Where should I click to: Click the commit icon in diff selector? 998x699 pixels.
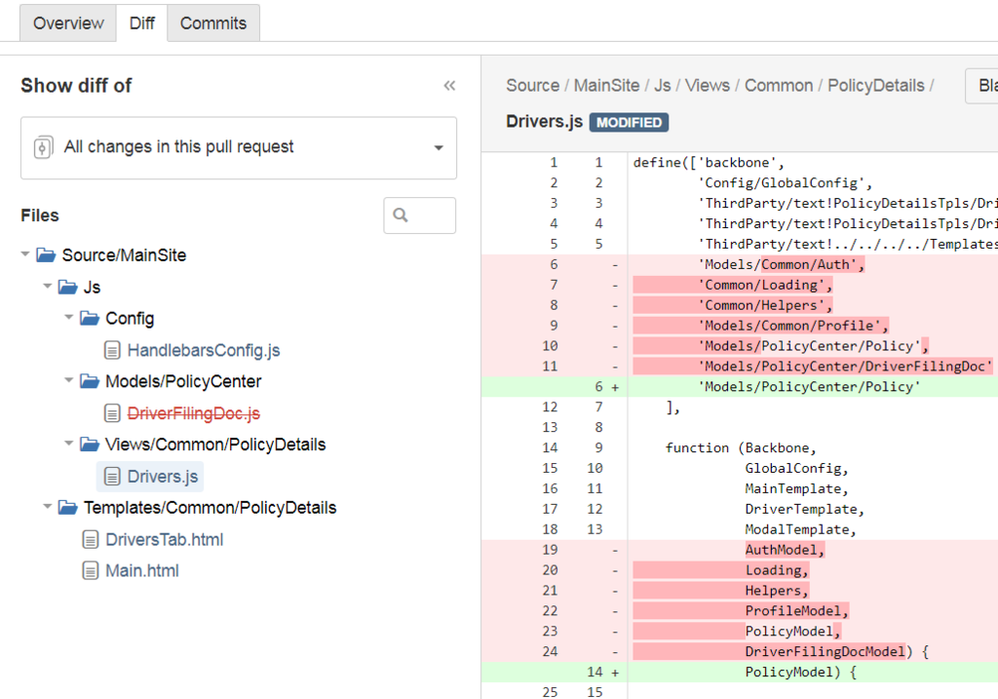[43, 147]
